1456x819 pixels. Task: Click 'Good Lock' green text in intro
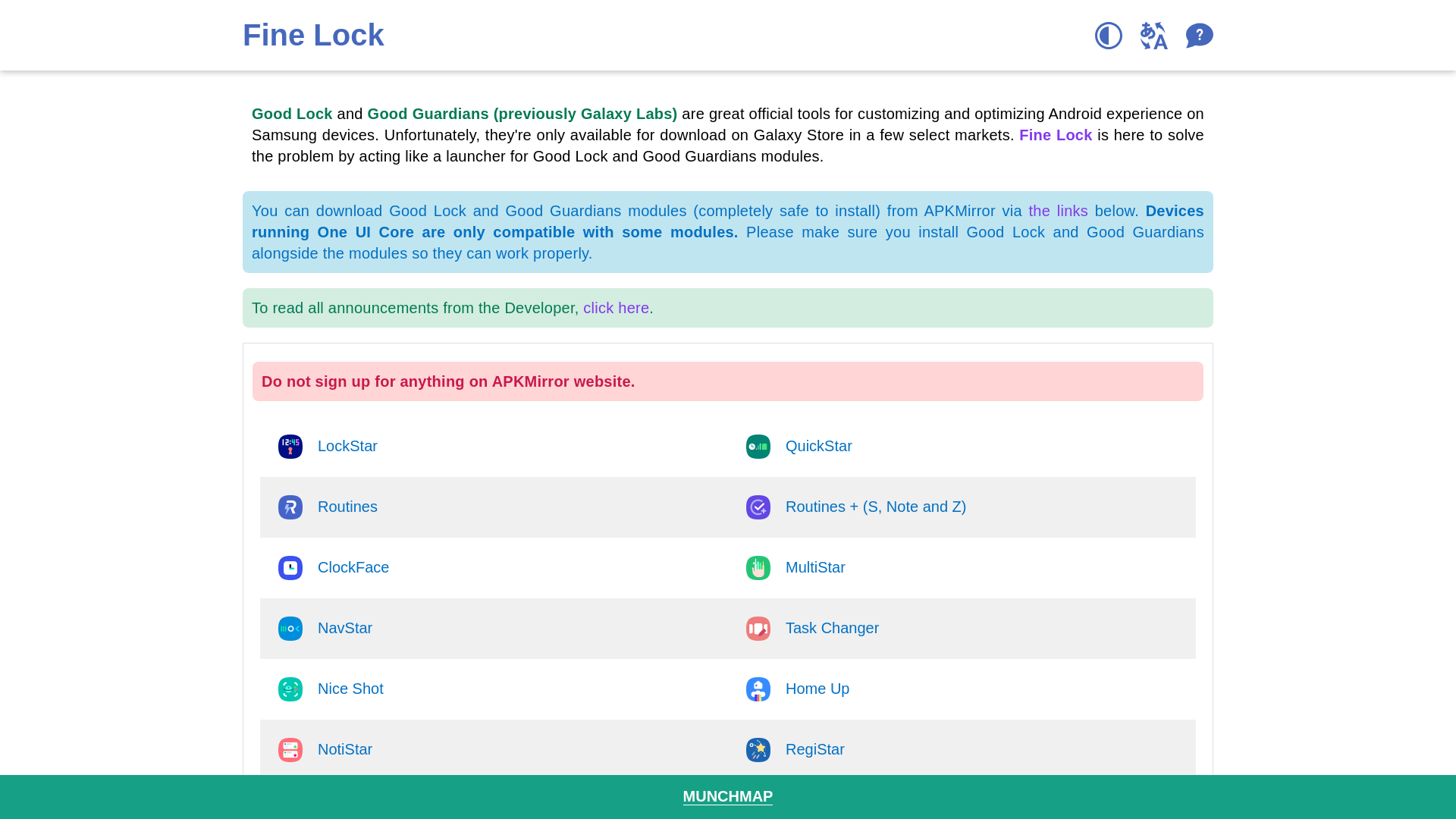click(x=292, y=114)
